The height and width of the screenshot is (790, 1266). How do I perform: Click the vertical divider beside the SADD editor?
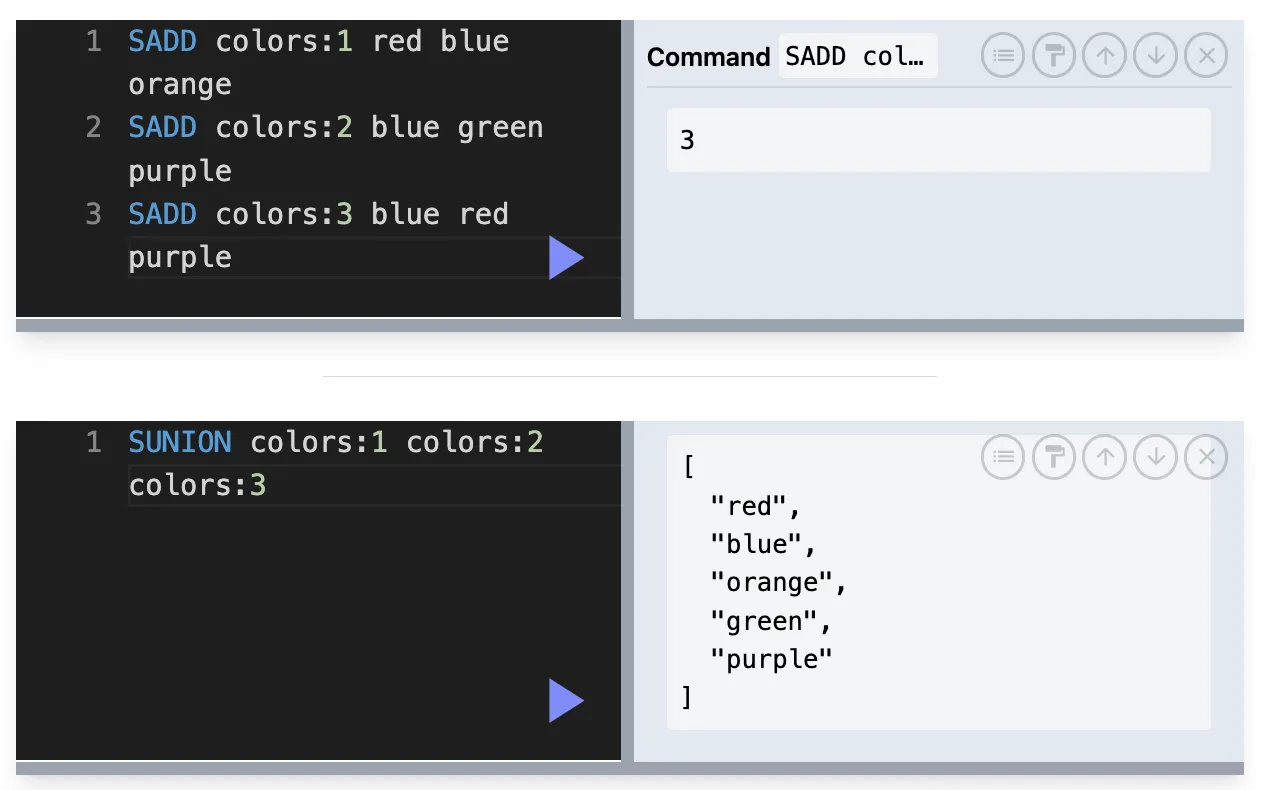(x=627, y=170)
